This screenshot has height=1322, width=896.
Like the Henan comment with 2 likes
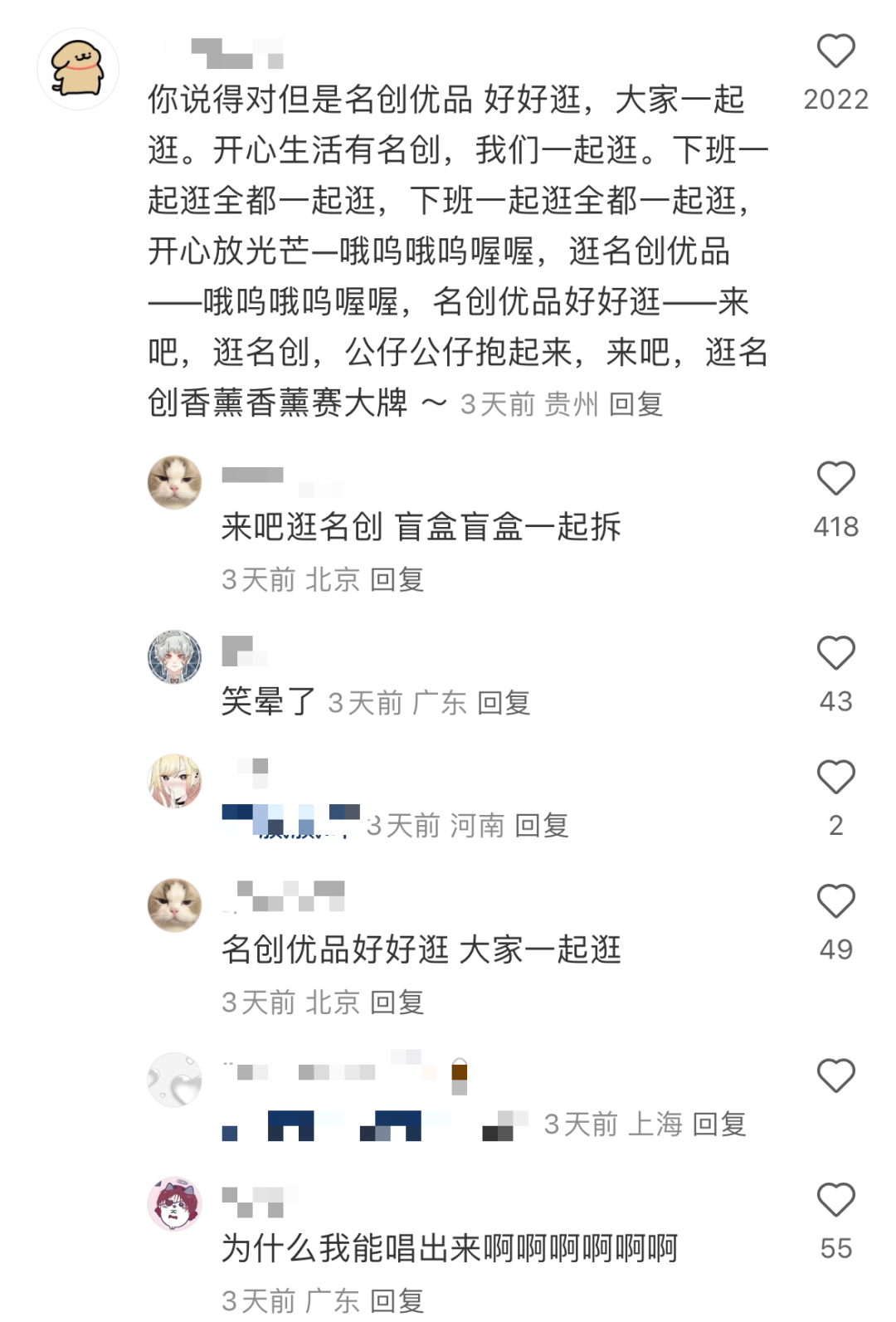point(835,778)
